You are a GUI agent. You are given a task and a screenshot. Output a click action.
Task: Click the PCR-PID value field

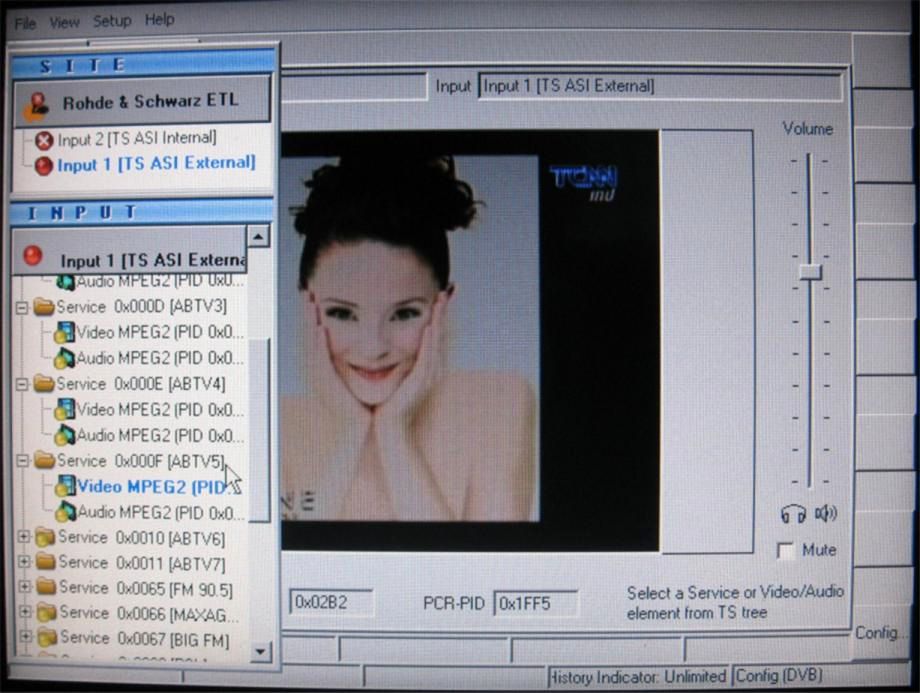tap(535, 603)
